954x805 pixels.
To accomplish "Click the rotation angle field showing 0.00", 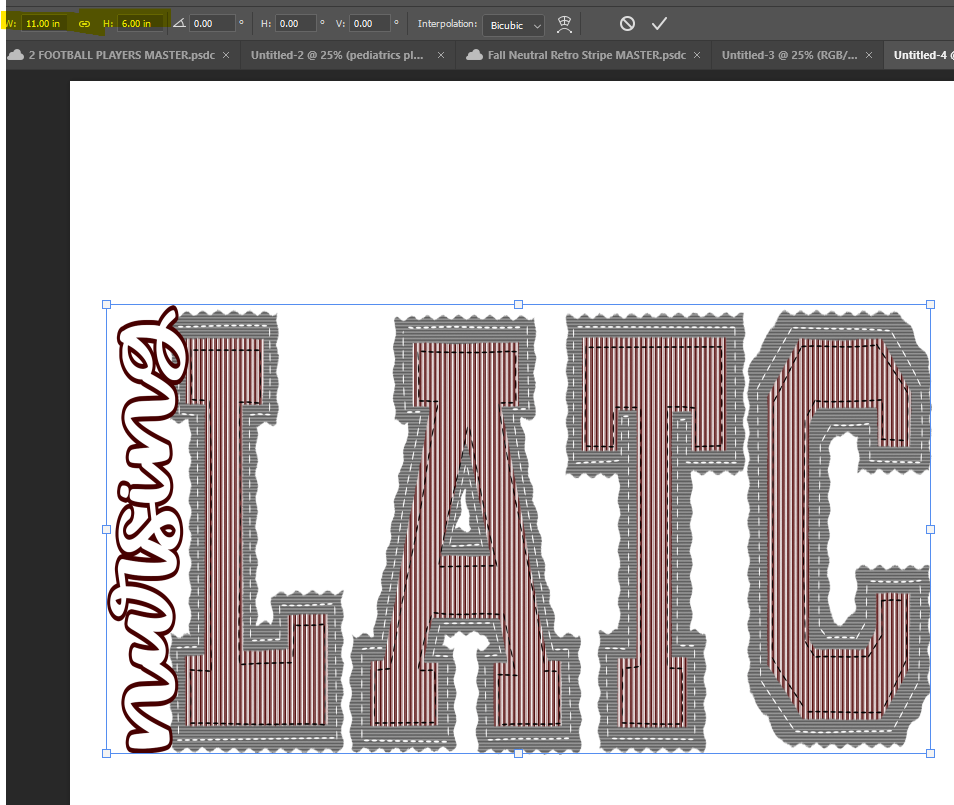I will [x=212, y=24].
